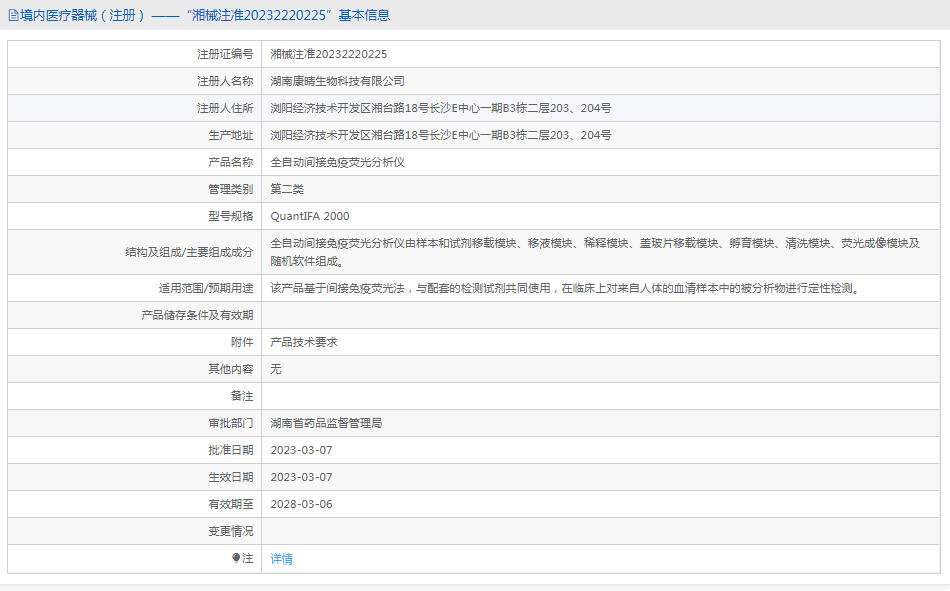Screen dimensions: 950x591
Task: Select the structure composition description text
Action: coord(595,252)
